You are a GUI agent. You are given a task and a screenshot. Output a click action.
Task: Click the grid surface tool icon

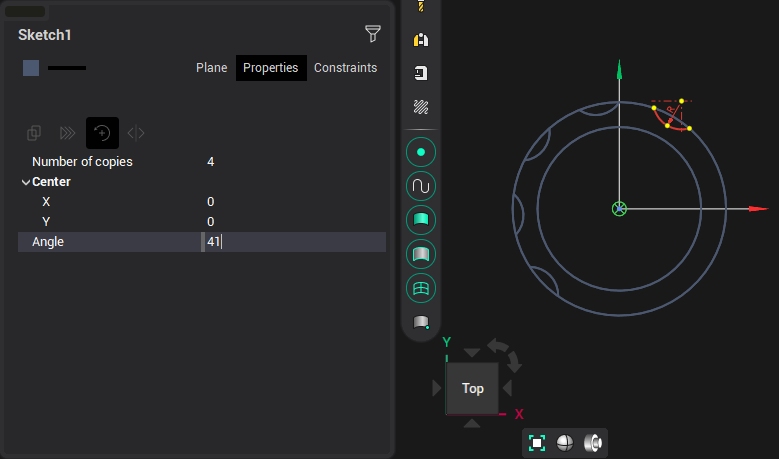pyautogui.click(x=421, y=288)
